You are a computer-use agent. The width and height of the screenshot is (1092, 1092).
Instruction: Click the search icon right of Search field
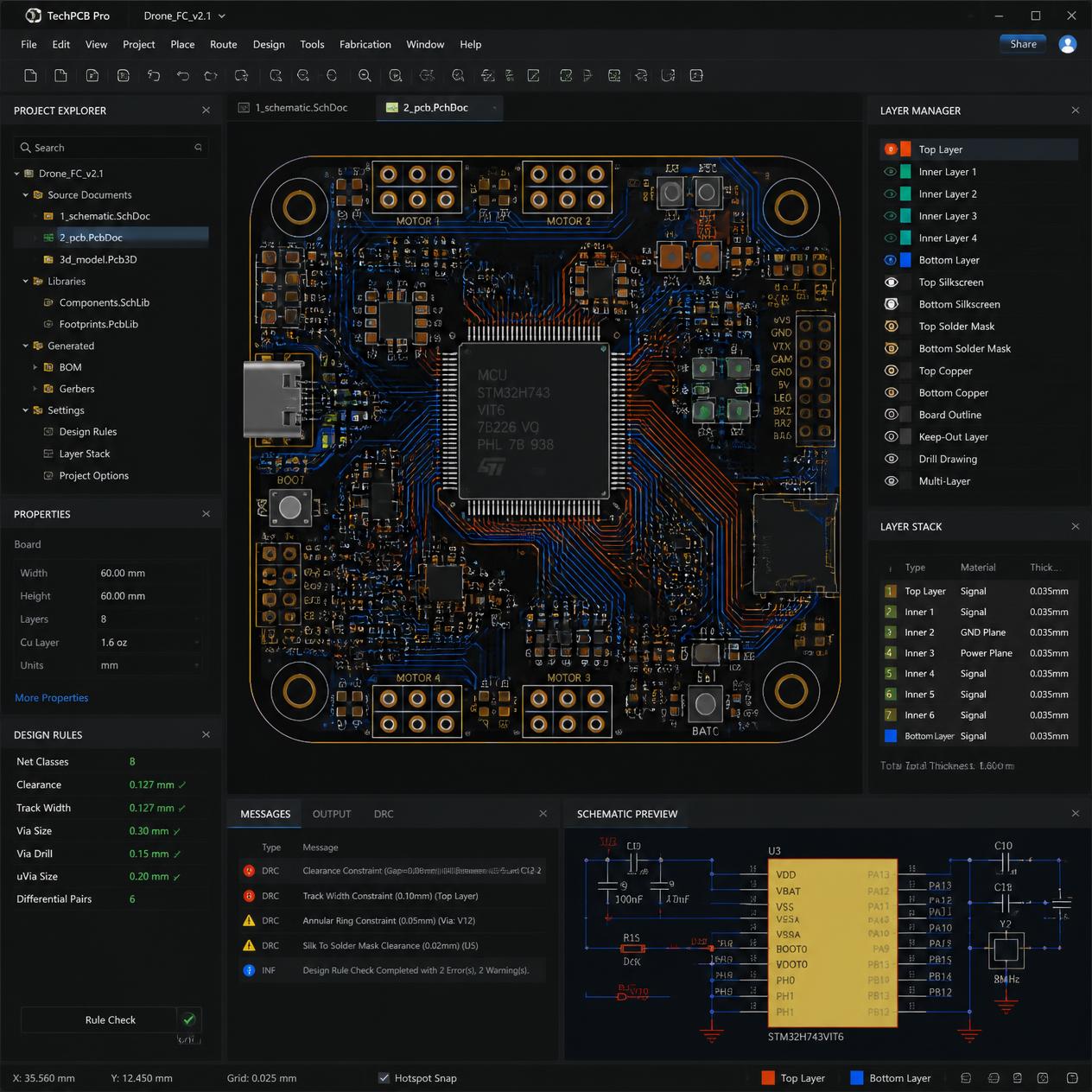[198, 148]
